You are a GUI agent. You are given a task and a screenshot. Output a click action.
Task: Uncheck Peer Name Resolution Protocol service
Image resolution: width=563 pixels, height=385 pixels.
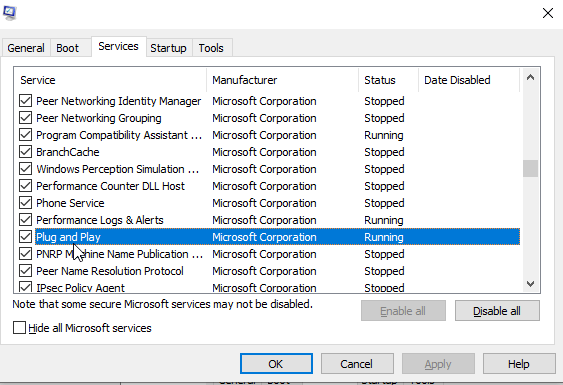click(25, 271)
